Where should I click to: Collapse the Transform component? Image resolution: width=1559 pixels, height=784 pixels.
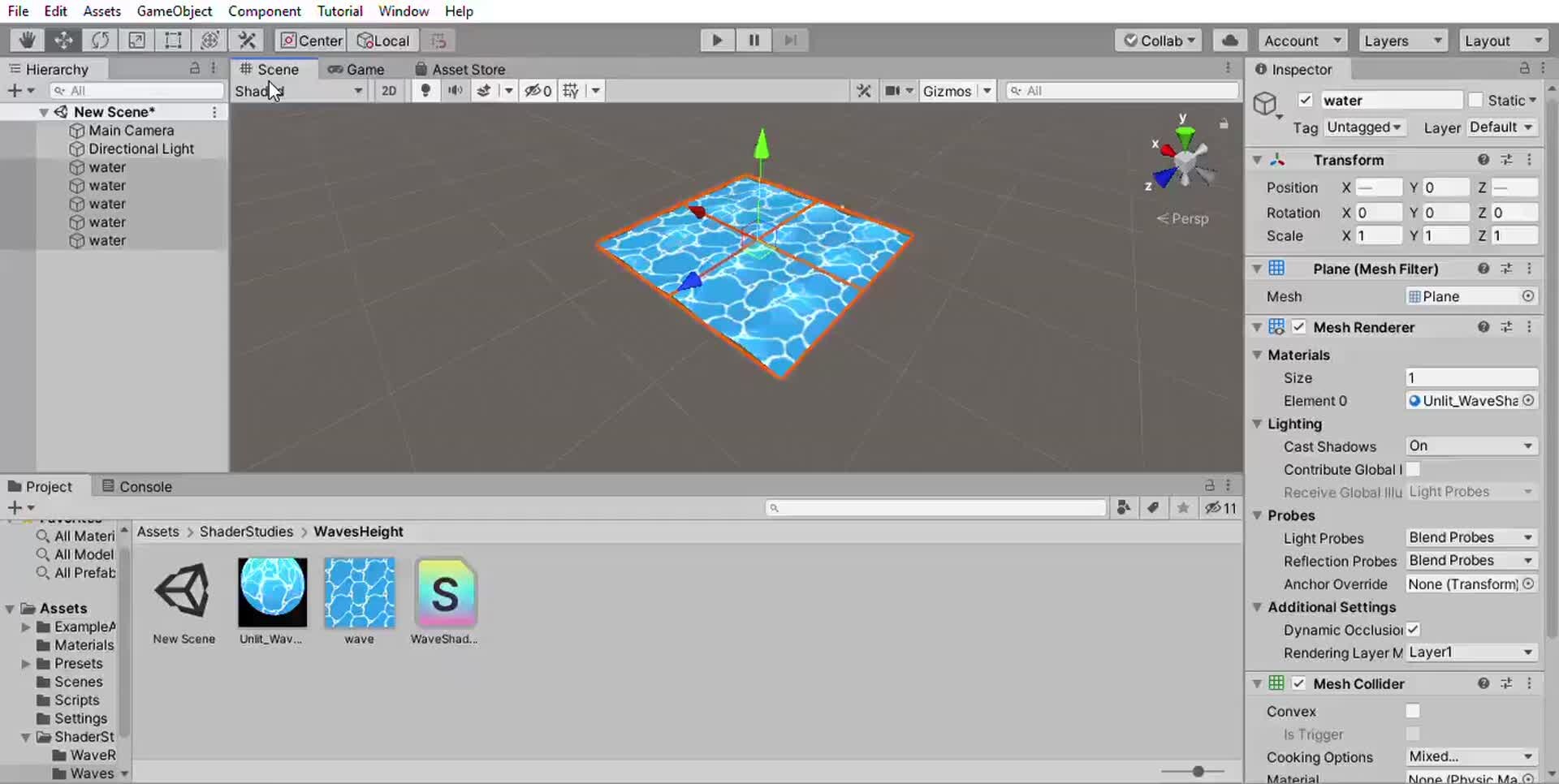coord(1258,160)
